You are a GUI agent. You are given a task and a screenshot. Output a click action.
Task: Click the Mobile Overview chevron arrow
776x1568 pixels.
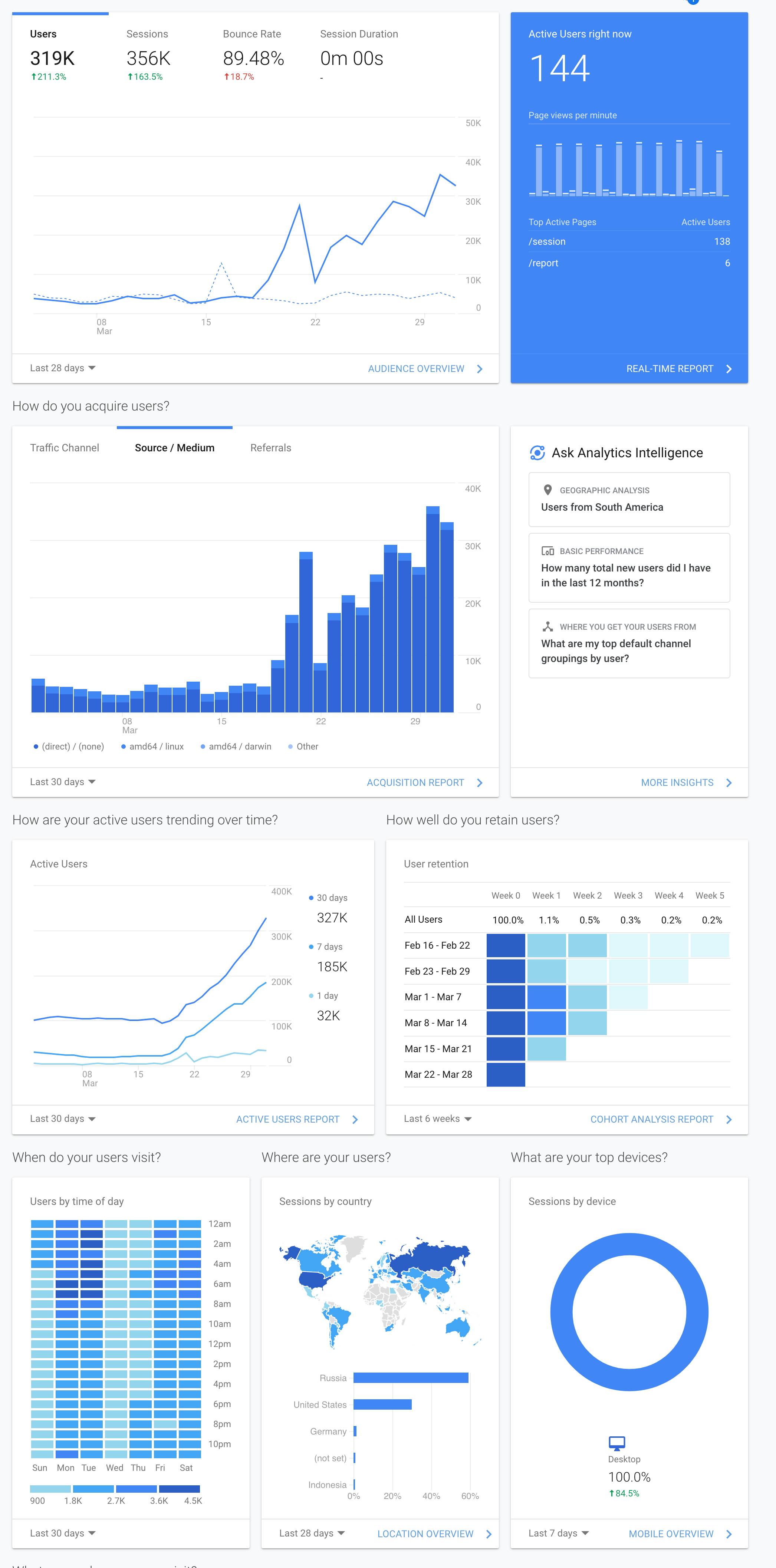point(729,1534)
